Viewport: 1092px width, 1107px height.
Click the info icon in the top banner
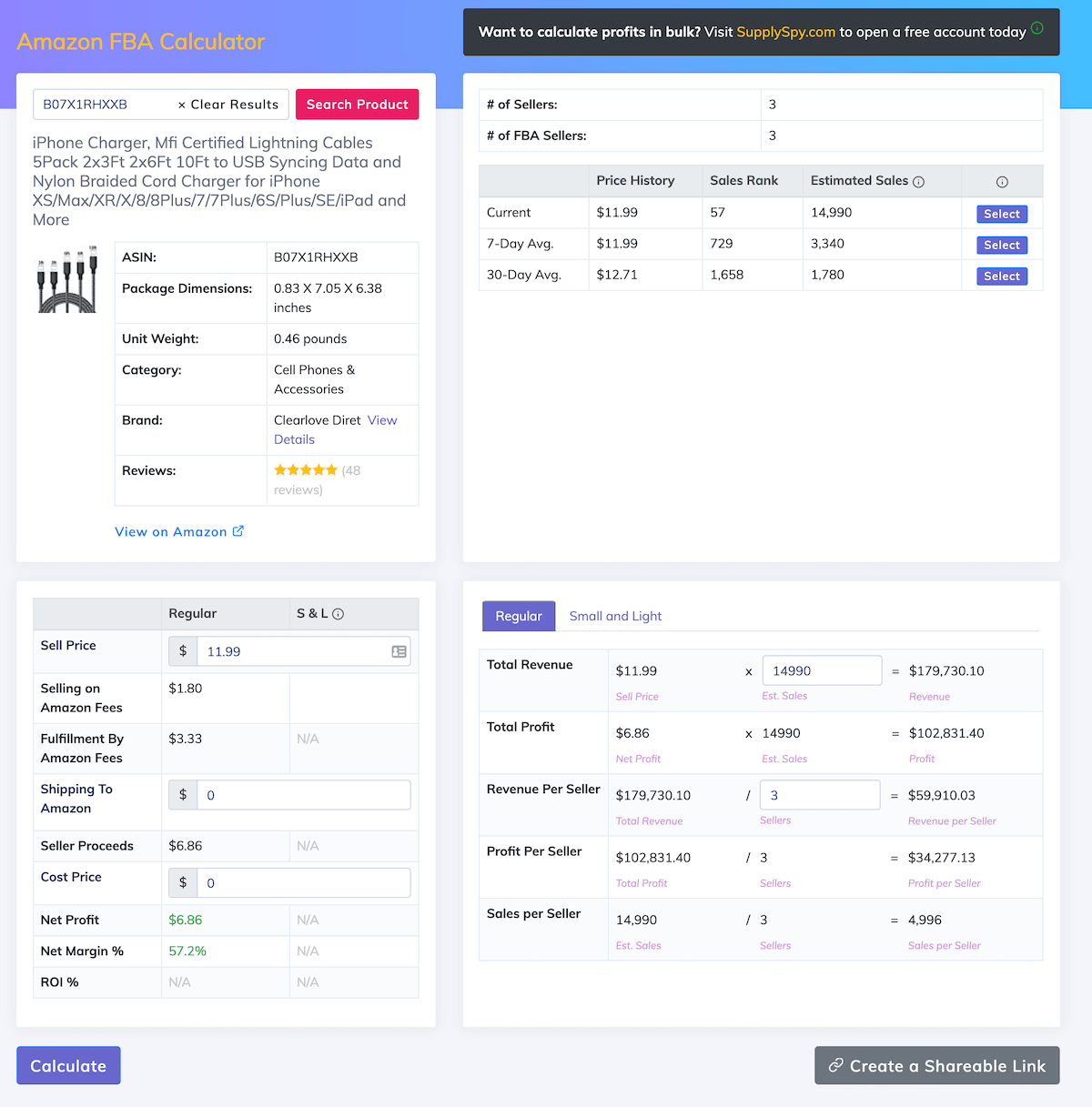[1037, 28]
